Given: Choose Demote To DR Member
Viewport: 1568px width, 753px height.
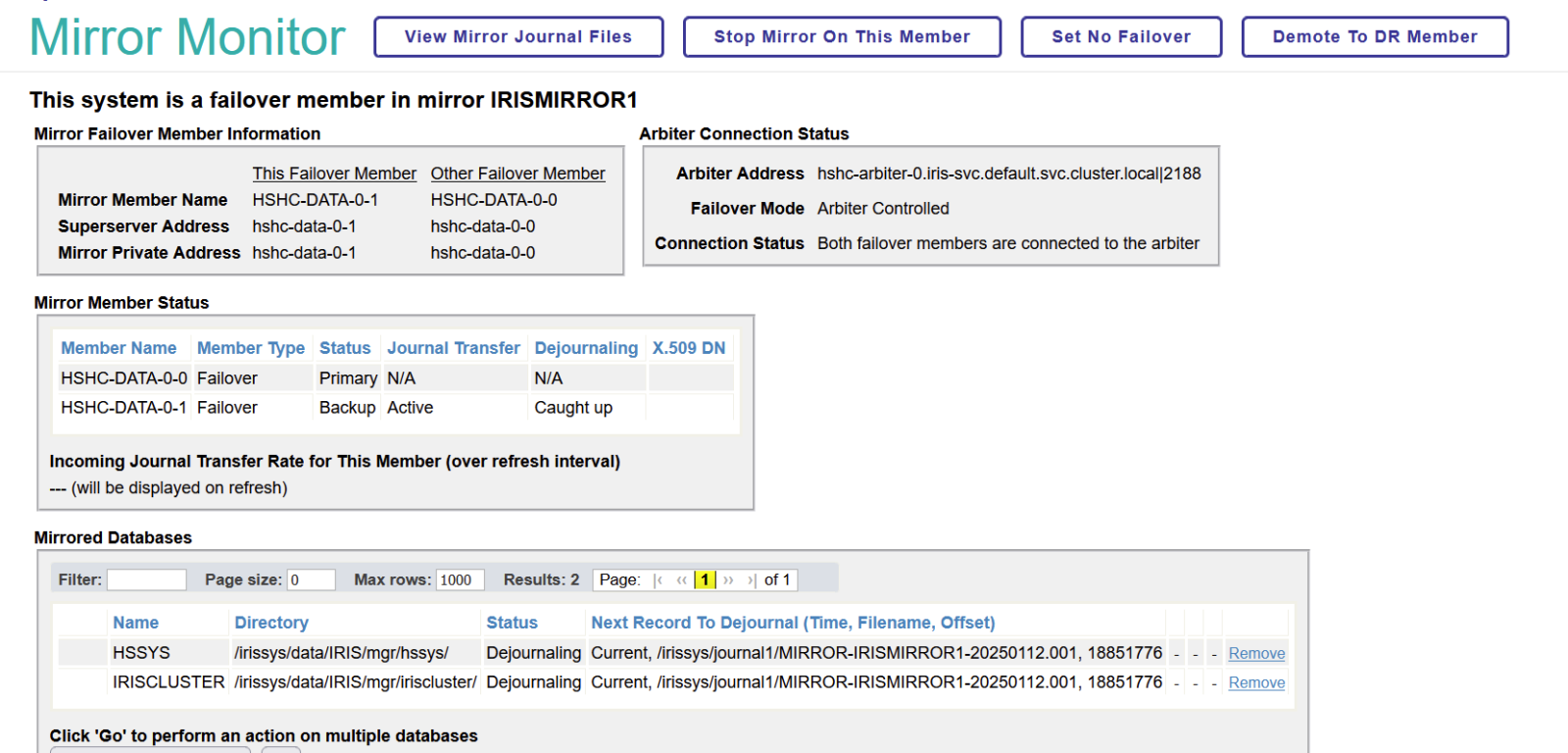Looking at the screenshot, I should pyautogui.click(x=1374, y=37).
